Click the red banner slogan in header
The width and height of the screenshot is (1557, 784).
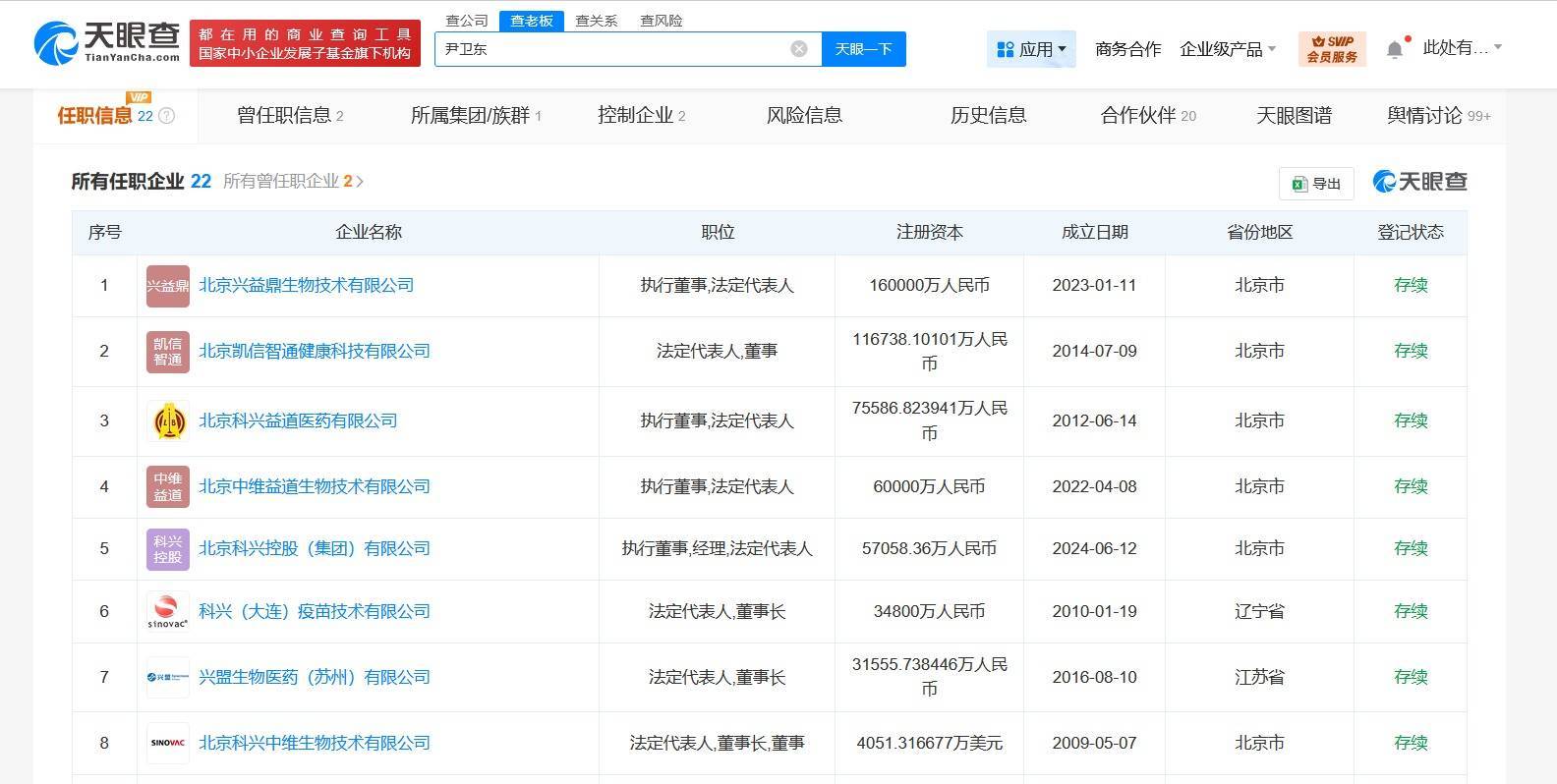[x=305, y=43]
